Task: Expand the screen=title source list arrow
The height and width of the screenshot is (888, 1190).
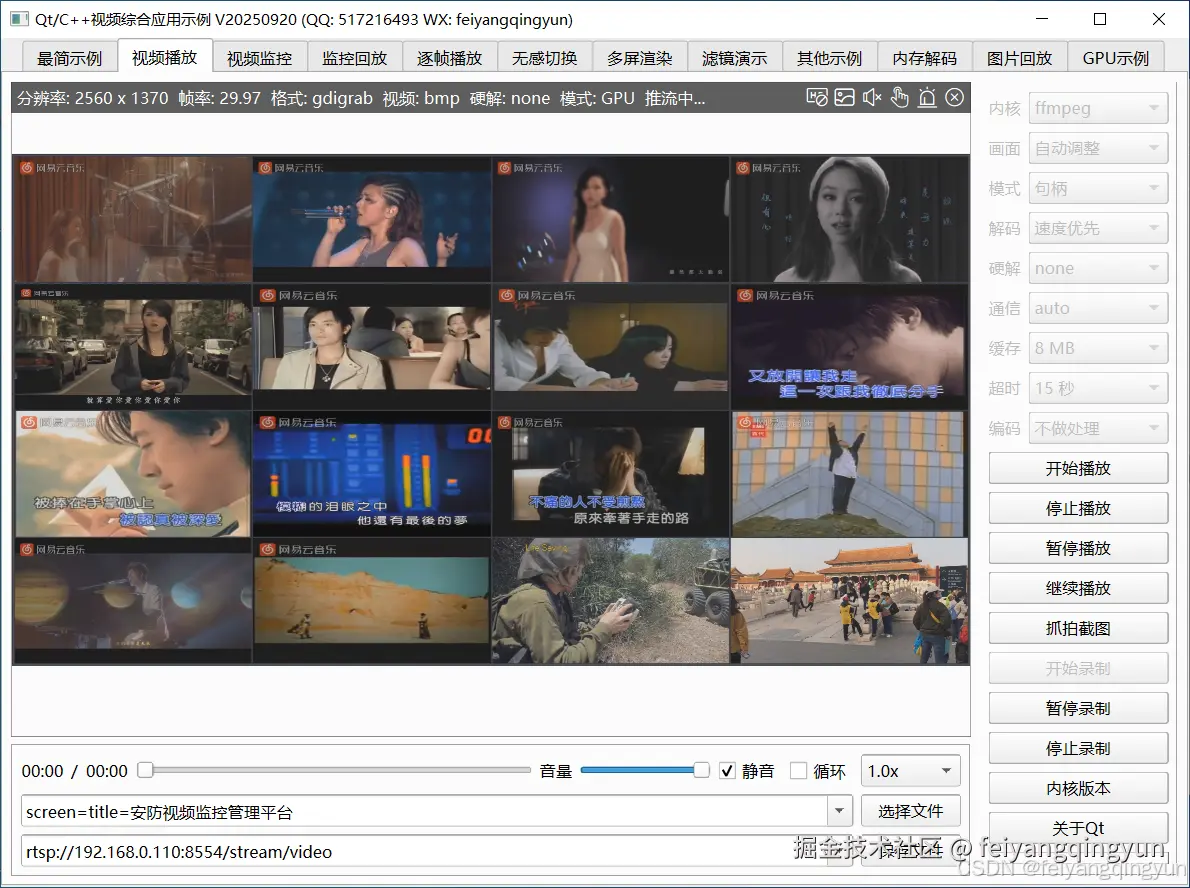Action: point(839,811)
